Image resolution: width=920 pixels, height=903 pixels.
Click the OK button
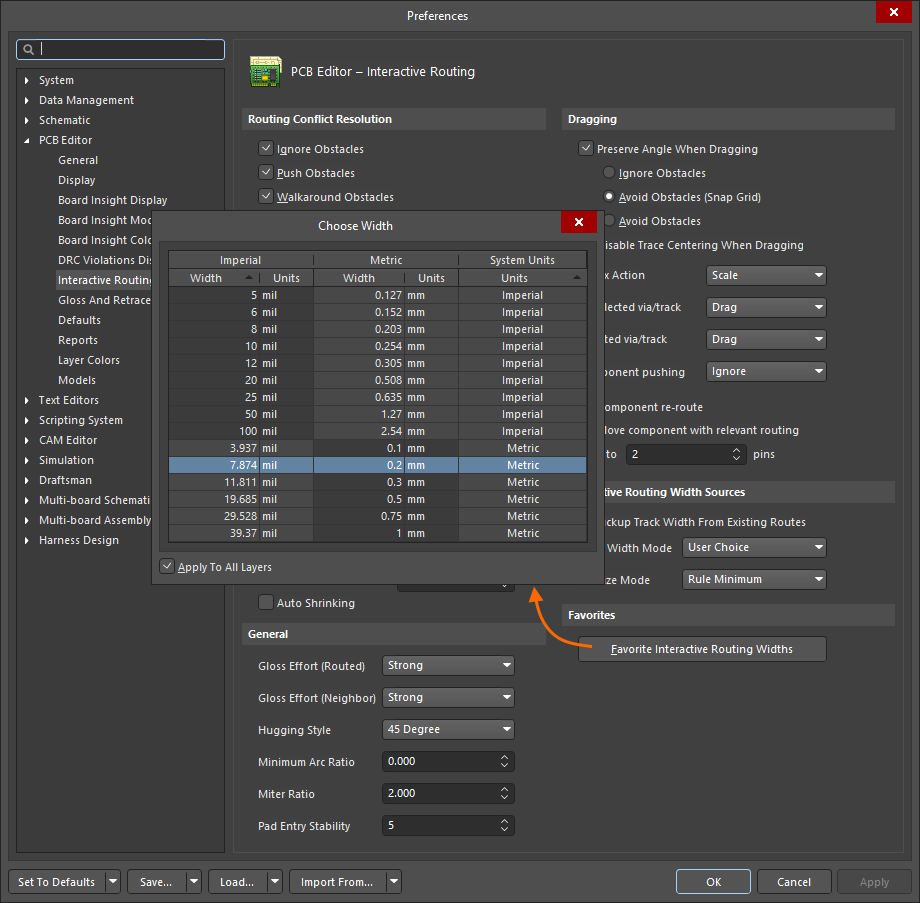713,882
